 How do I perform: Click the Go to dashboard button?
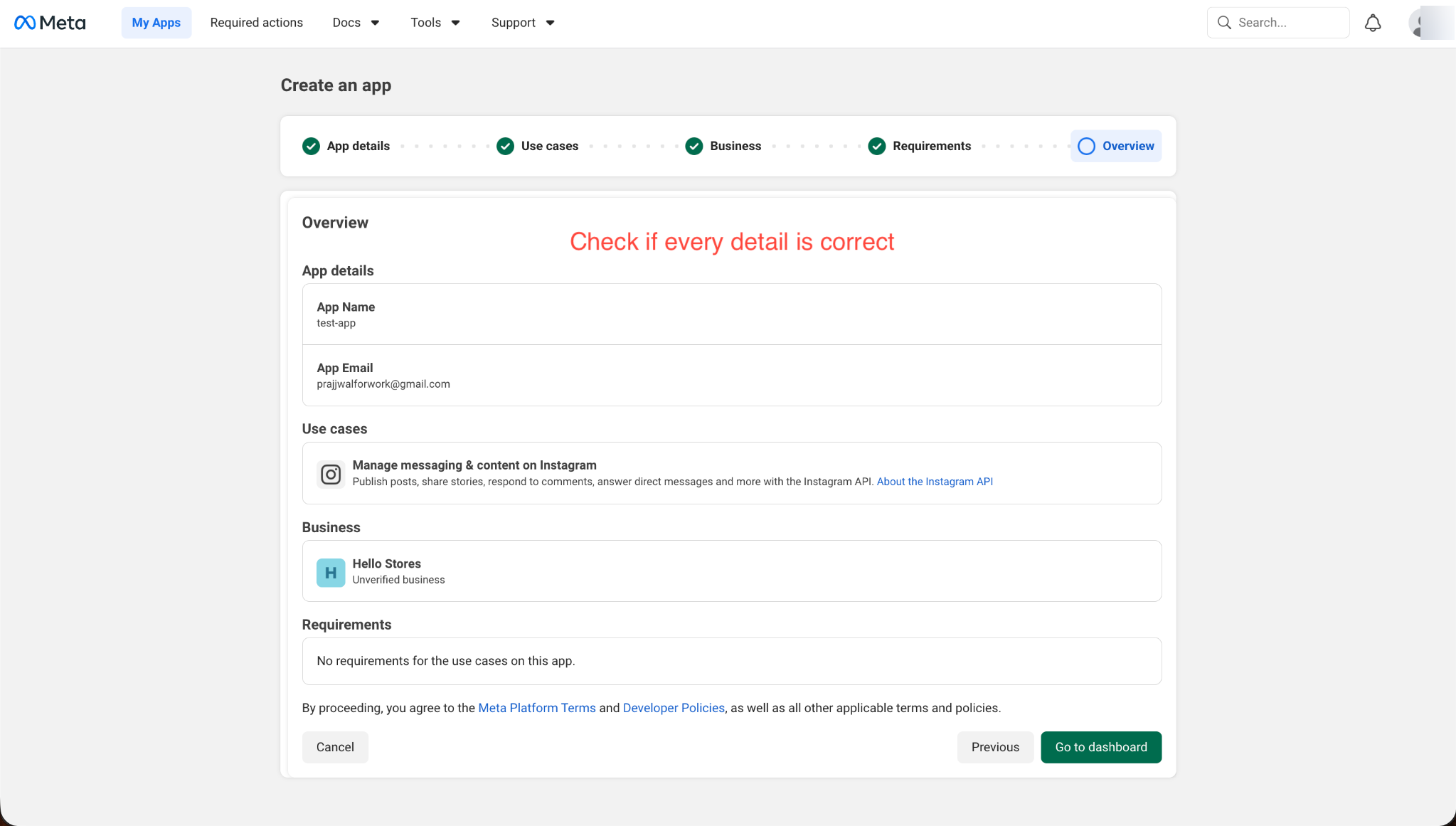click(1101, 747)
